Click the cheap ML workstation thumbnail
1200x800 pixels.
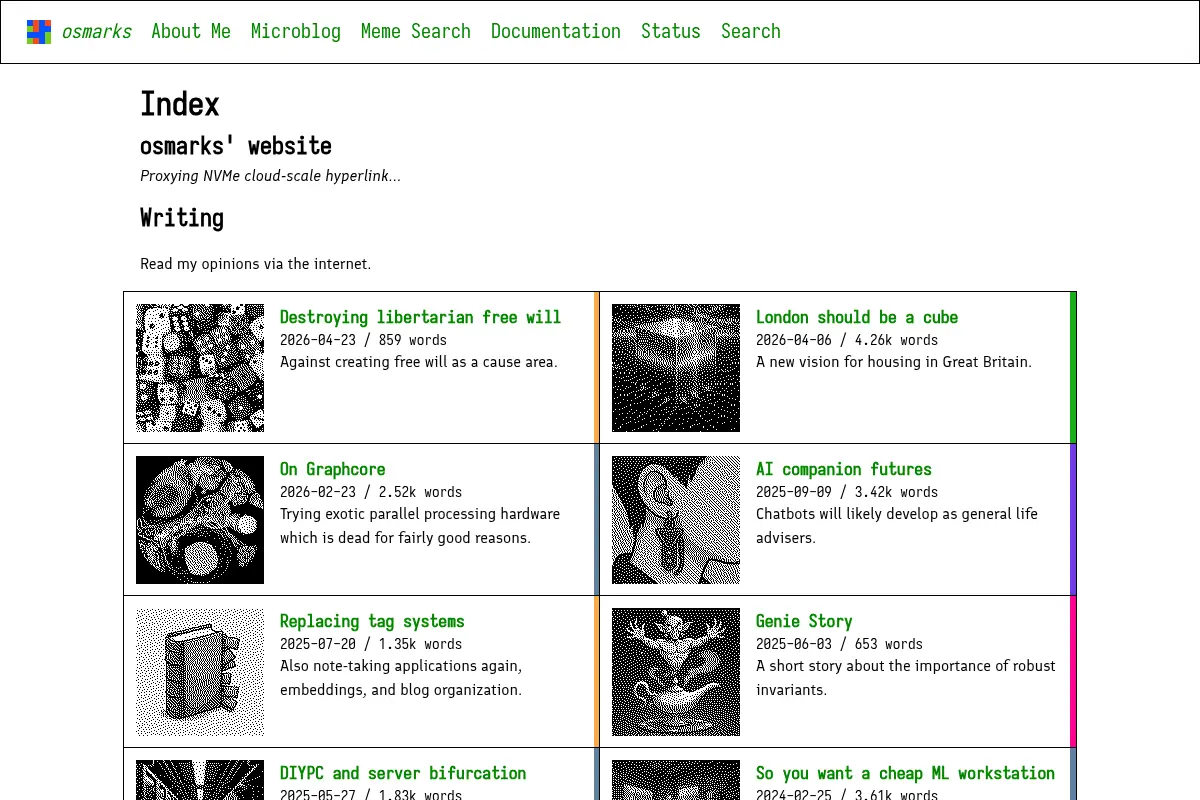[676, 780]
